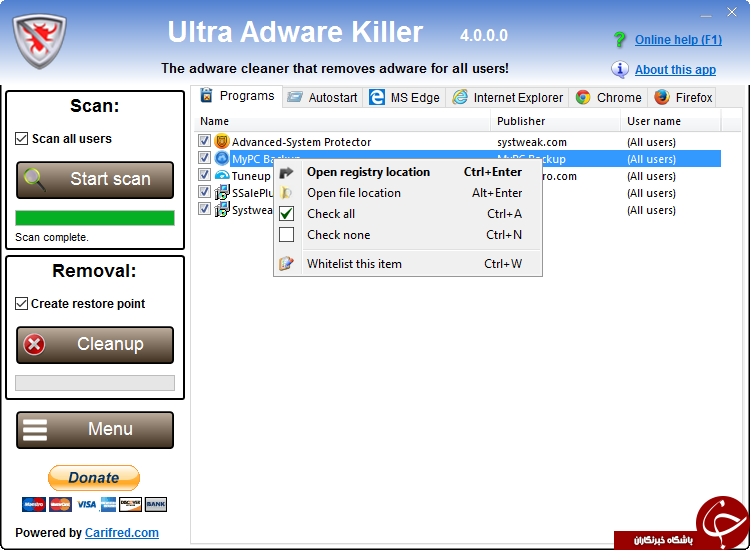The width and height of the screenshot is (750, 550).
Task: Switch to the Autostart tab
Action: pos(323,98)
